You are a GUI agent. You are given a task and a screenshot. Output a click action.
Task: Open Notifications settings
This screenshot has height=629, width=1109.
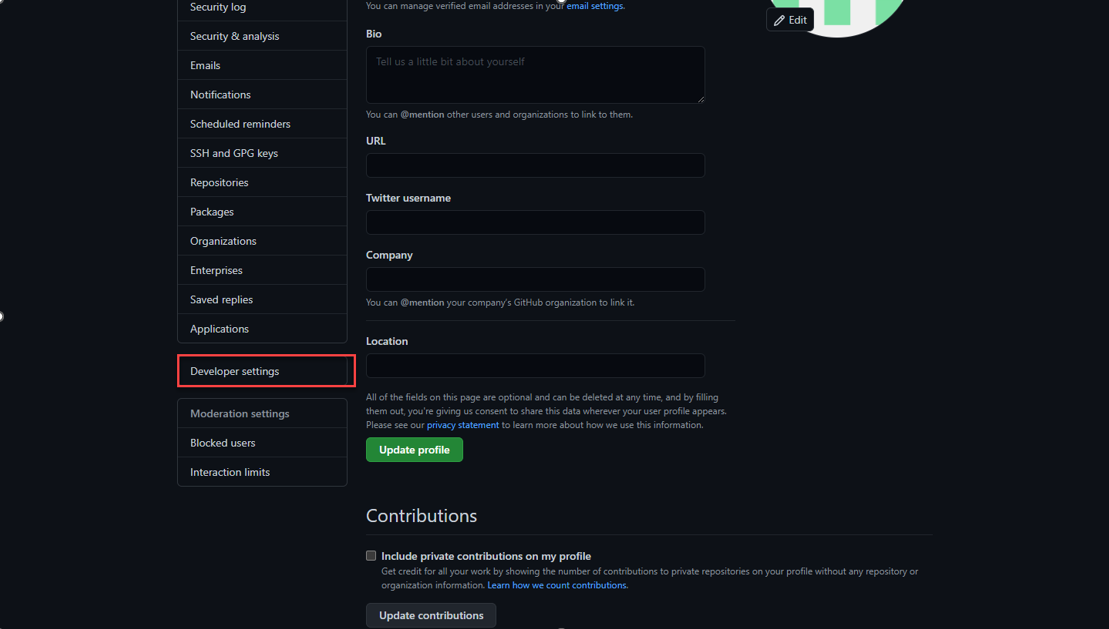[262, 94]
